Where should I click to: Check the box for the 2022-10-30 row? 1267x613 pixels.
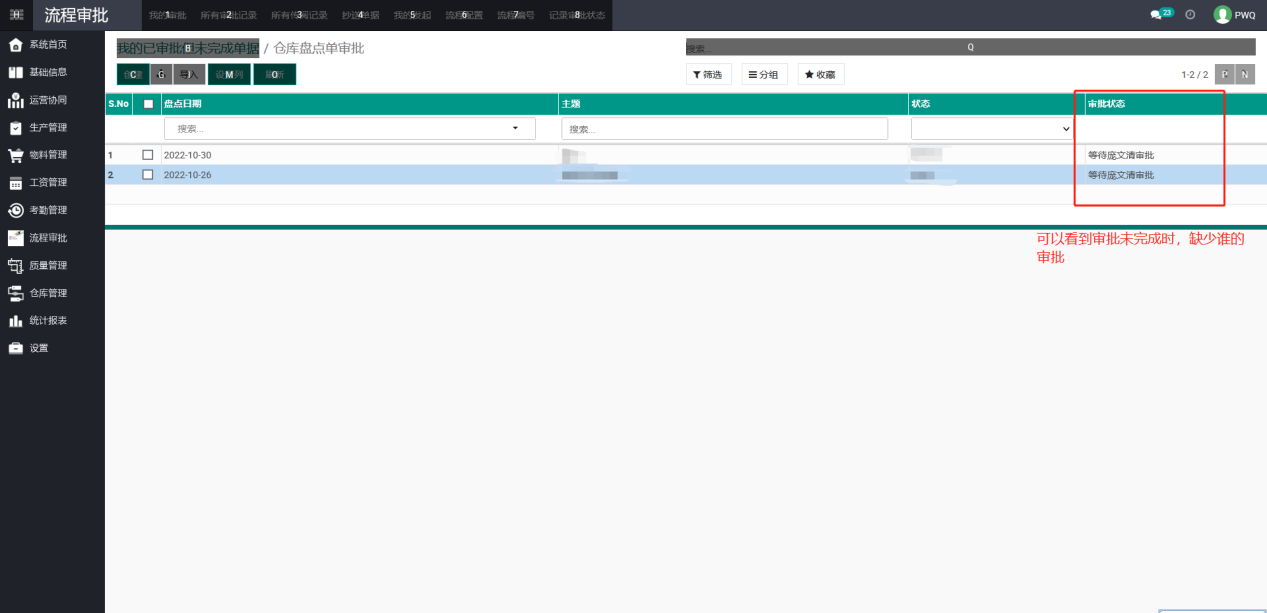[x=148, y=155]
